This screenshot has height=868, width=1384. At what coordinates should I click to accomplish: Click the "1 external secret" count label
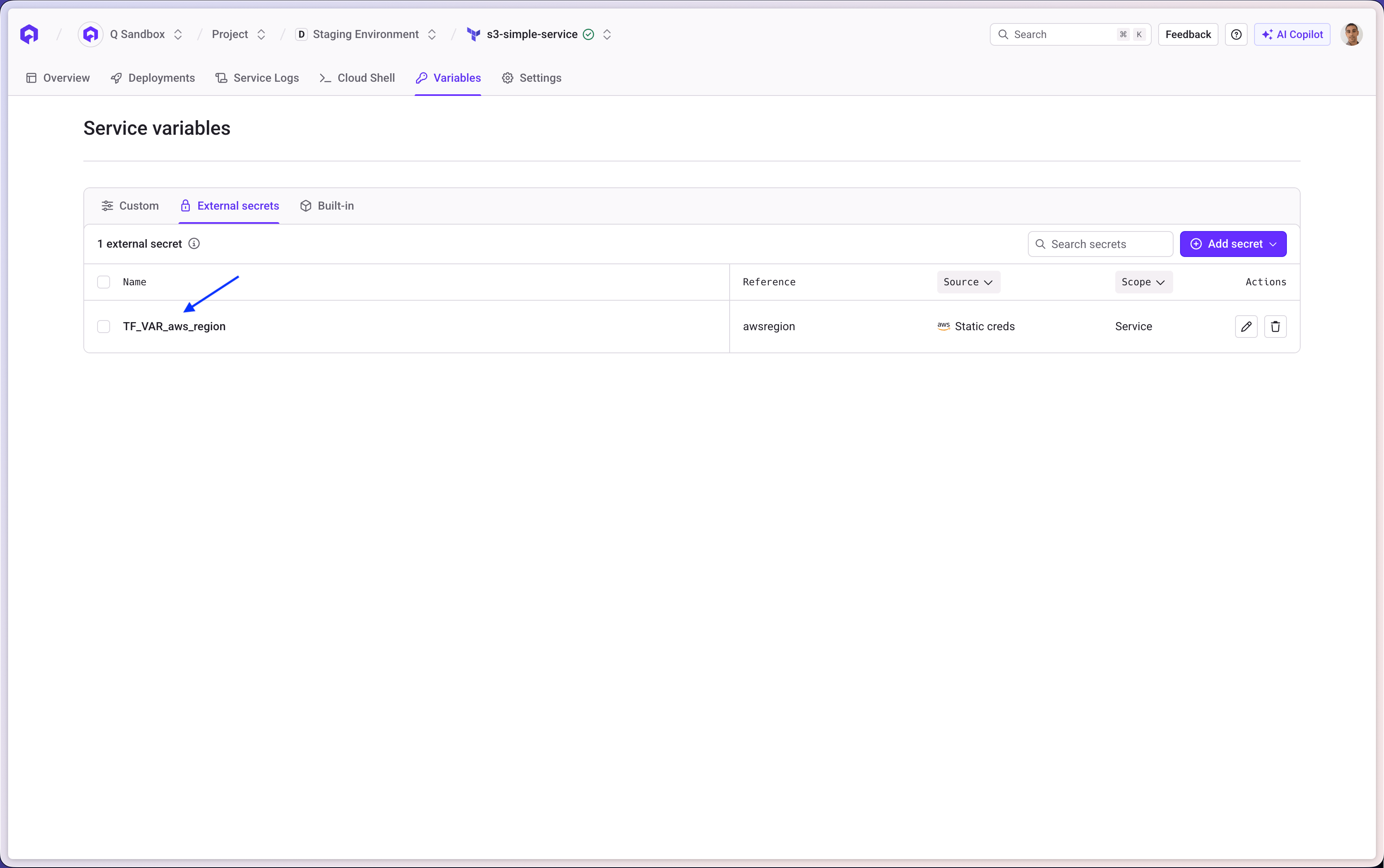click(140, 244)
